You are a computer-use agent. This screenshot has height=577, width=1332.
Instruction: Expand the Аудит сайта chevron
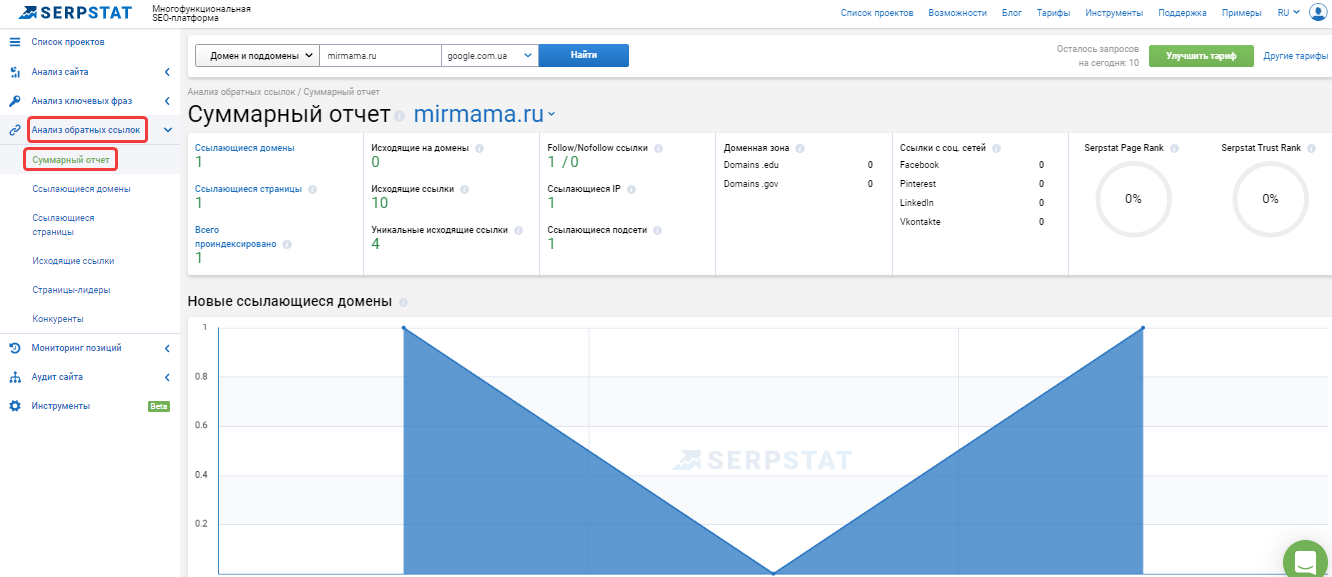167,377
